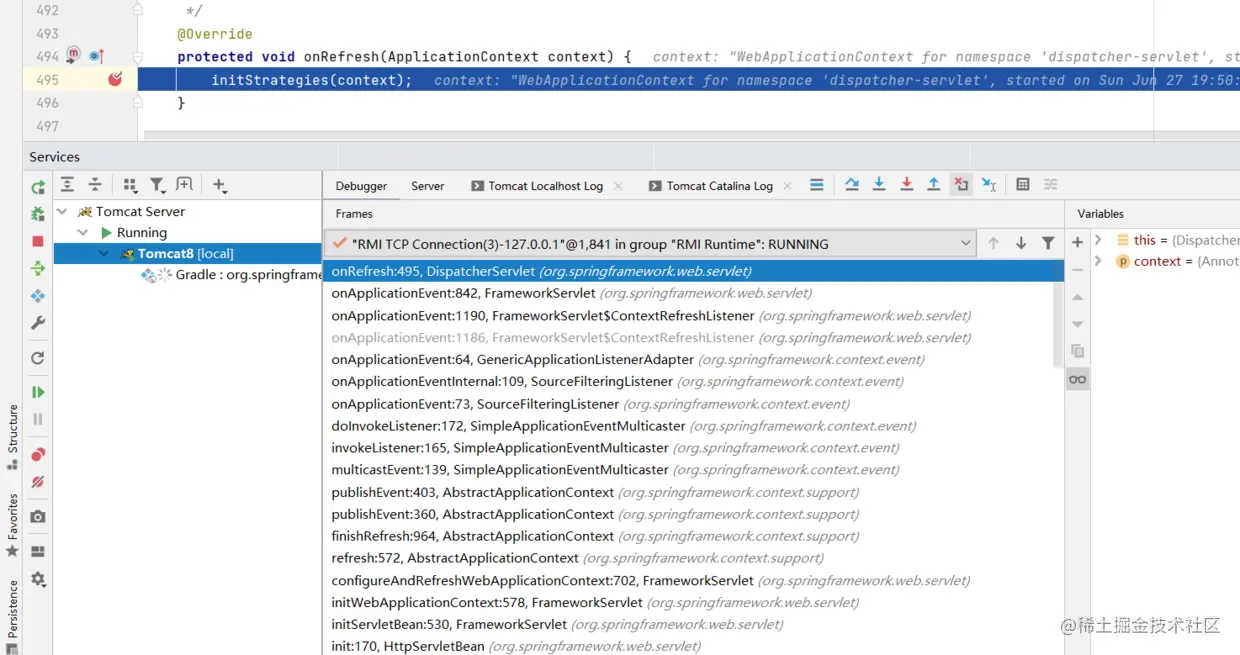
Task: Toggle Mute Breakpoints icon
Action: (x=38, y=481)
